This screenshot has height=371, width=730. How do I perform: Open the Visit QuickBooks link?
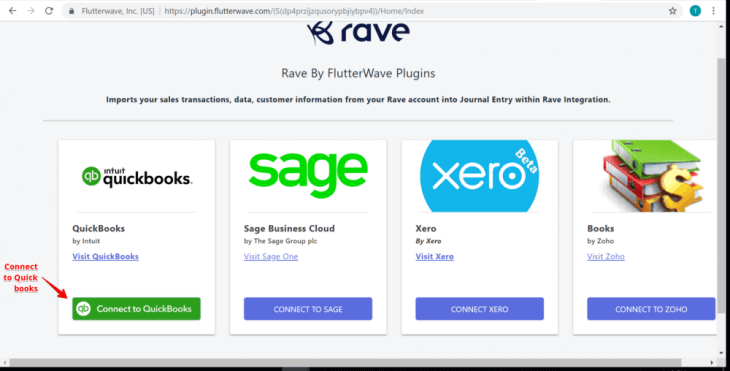coord(105,256)
